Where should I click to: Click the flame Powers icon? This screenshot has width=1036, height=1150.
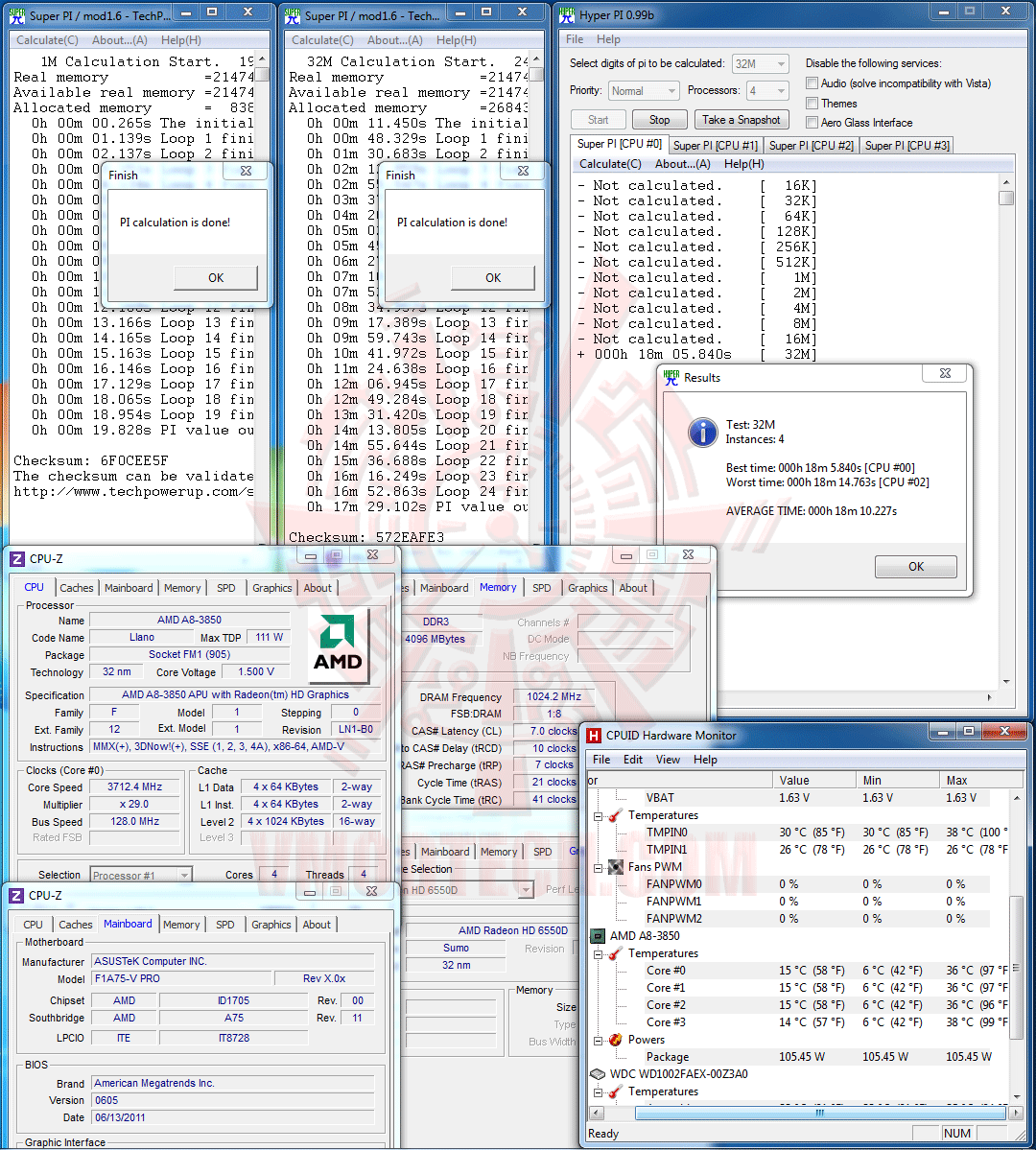point(616,1040)
